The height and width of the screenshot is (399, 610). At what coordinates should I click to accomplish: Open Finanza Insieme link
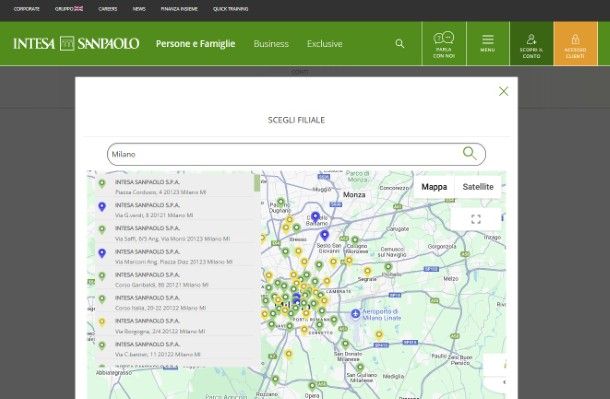[x=179, y=9]
